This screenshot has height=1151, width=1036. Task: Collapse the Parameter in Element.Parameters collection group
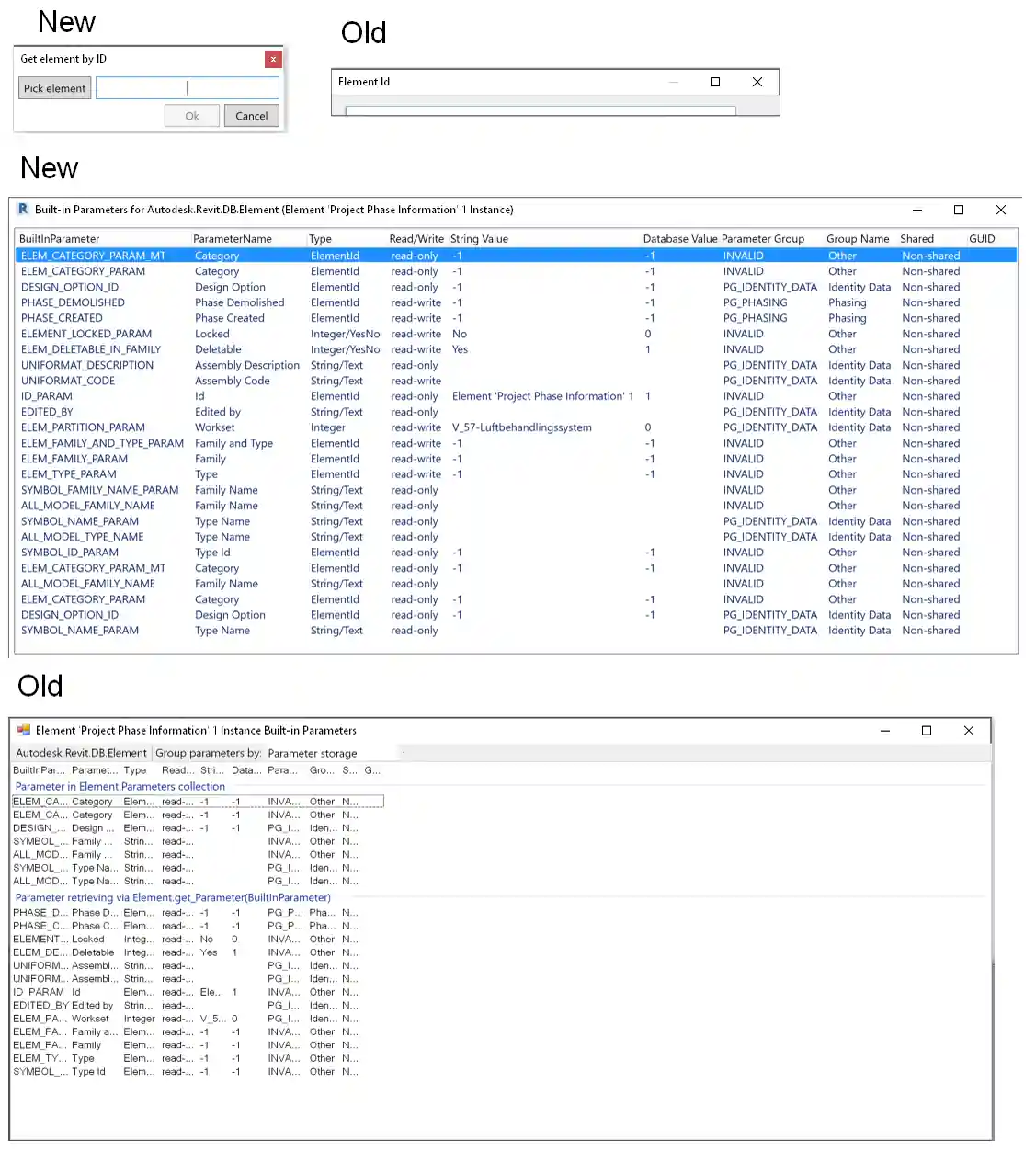click(x=120, y=787)
